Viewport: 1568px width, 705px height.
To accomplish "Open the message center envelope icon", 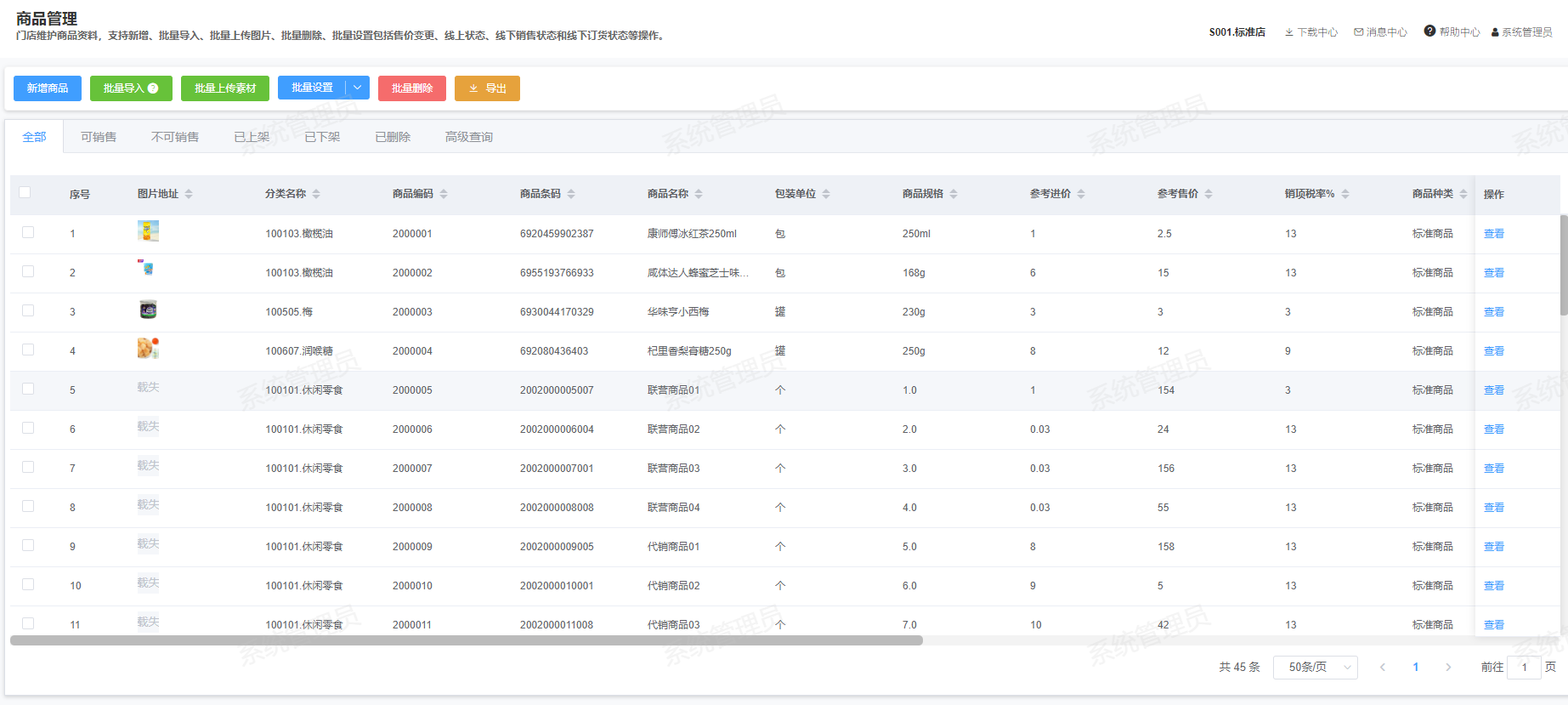I will click(1359, 32).
